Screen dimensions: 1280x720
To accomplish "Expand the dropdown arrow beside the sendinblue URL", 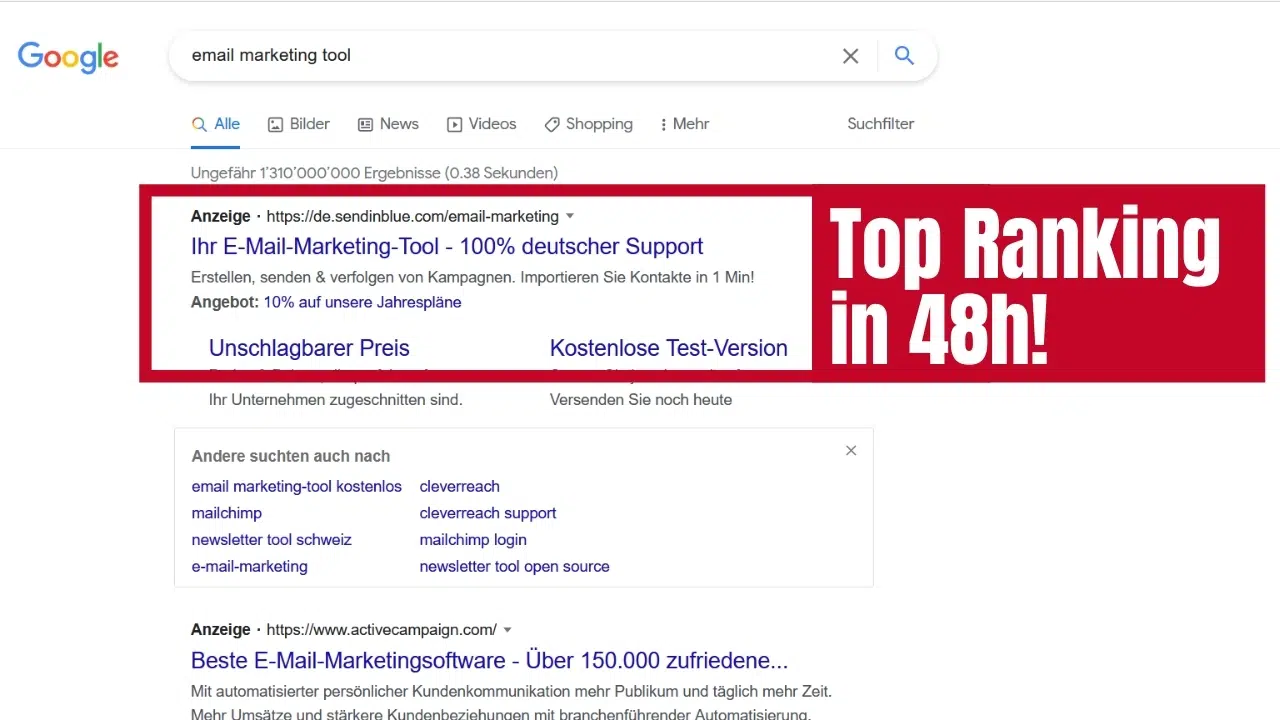I will coord(570,216).
